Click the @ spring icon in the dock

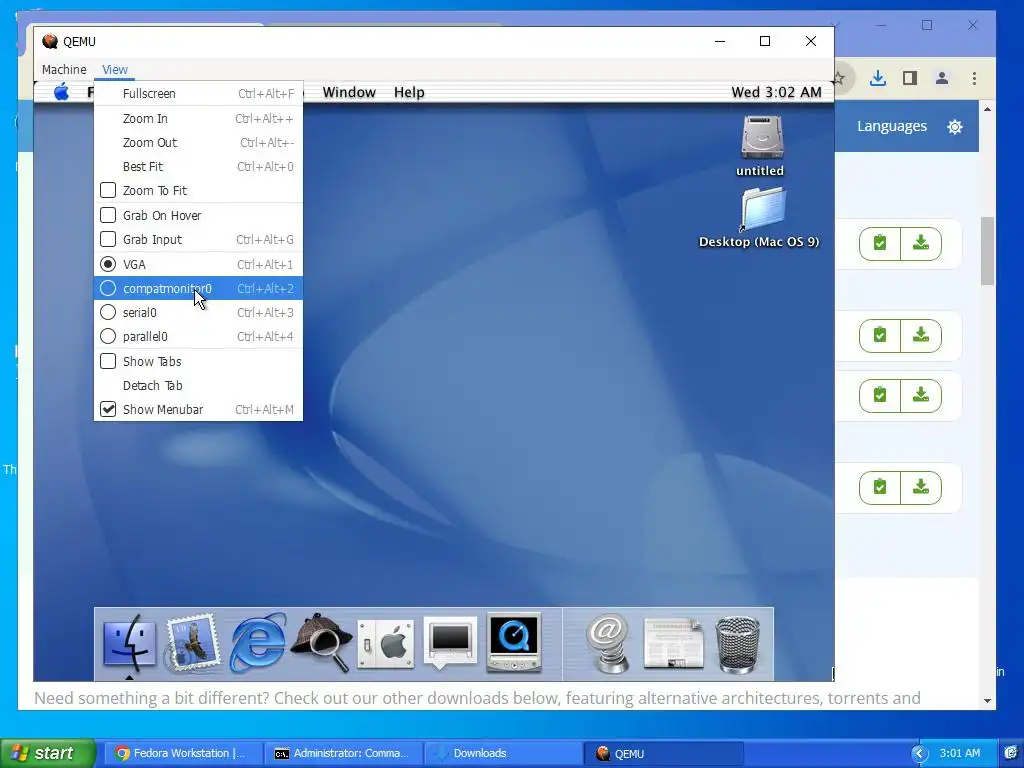[607, 643]
